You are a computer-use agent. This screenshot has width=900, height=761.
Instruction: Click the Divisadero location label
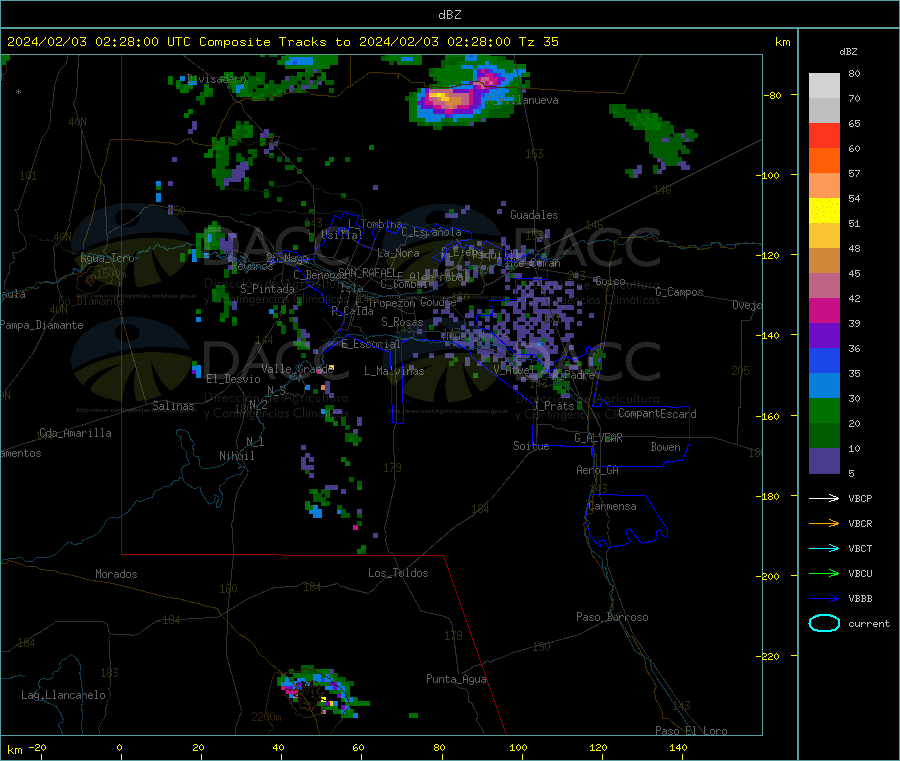tap(217, 79)
